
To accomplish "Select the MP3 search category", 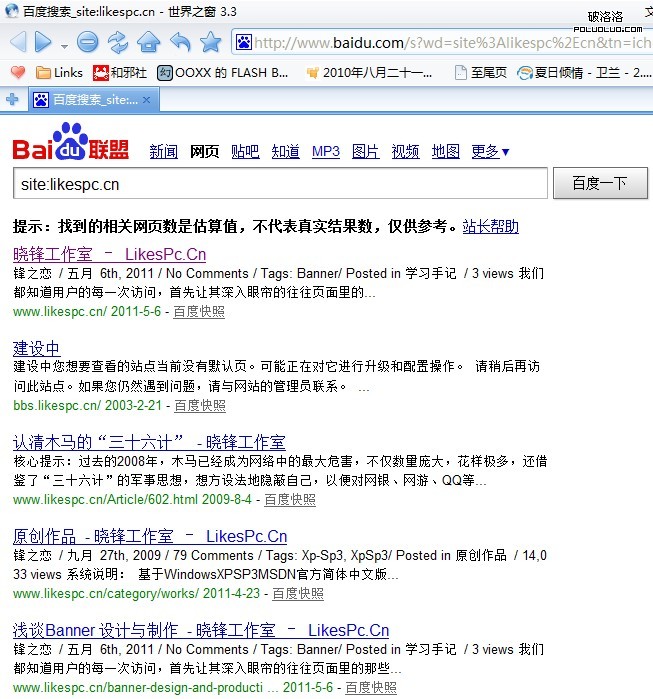I will (326, 151).
